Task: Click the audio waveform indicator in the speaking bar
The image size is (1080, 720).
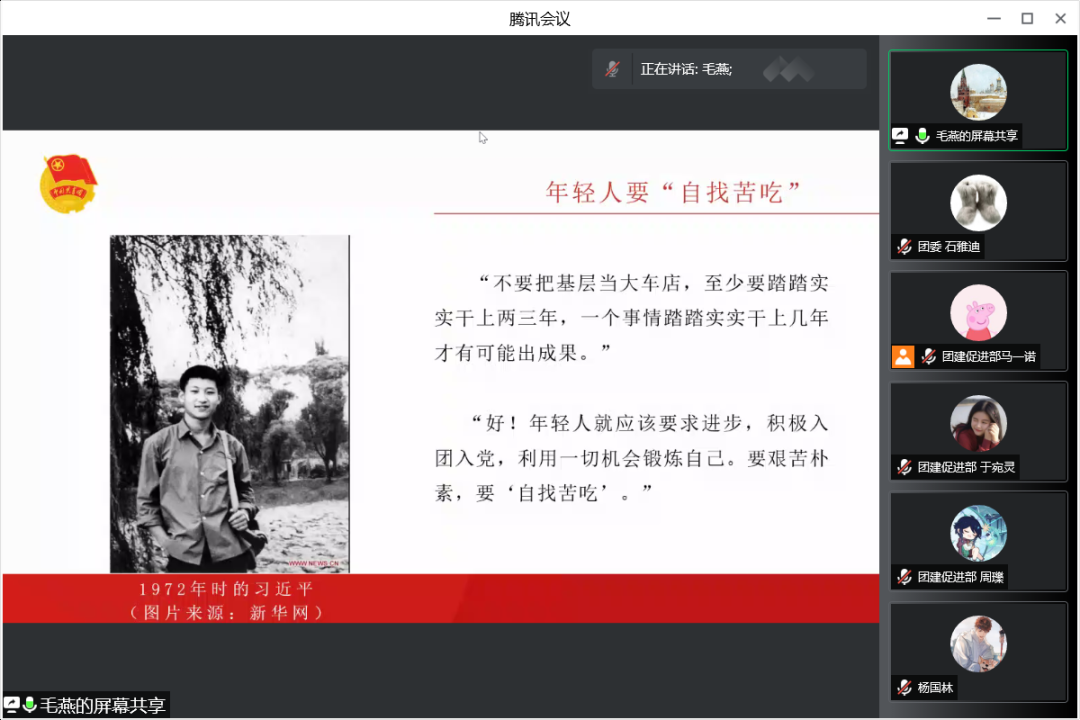Action: (789, 69)
